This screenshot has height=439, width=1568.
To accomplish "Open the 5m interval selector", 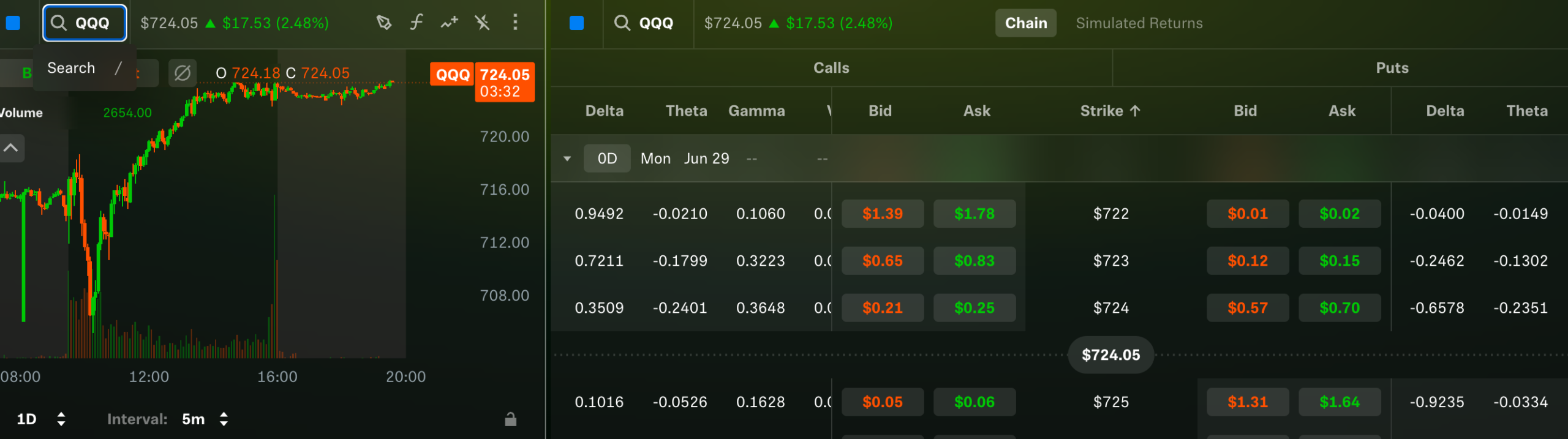I will click(x=205, y=419).
